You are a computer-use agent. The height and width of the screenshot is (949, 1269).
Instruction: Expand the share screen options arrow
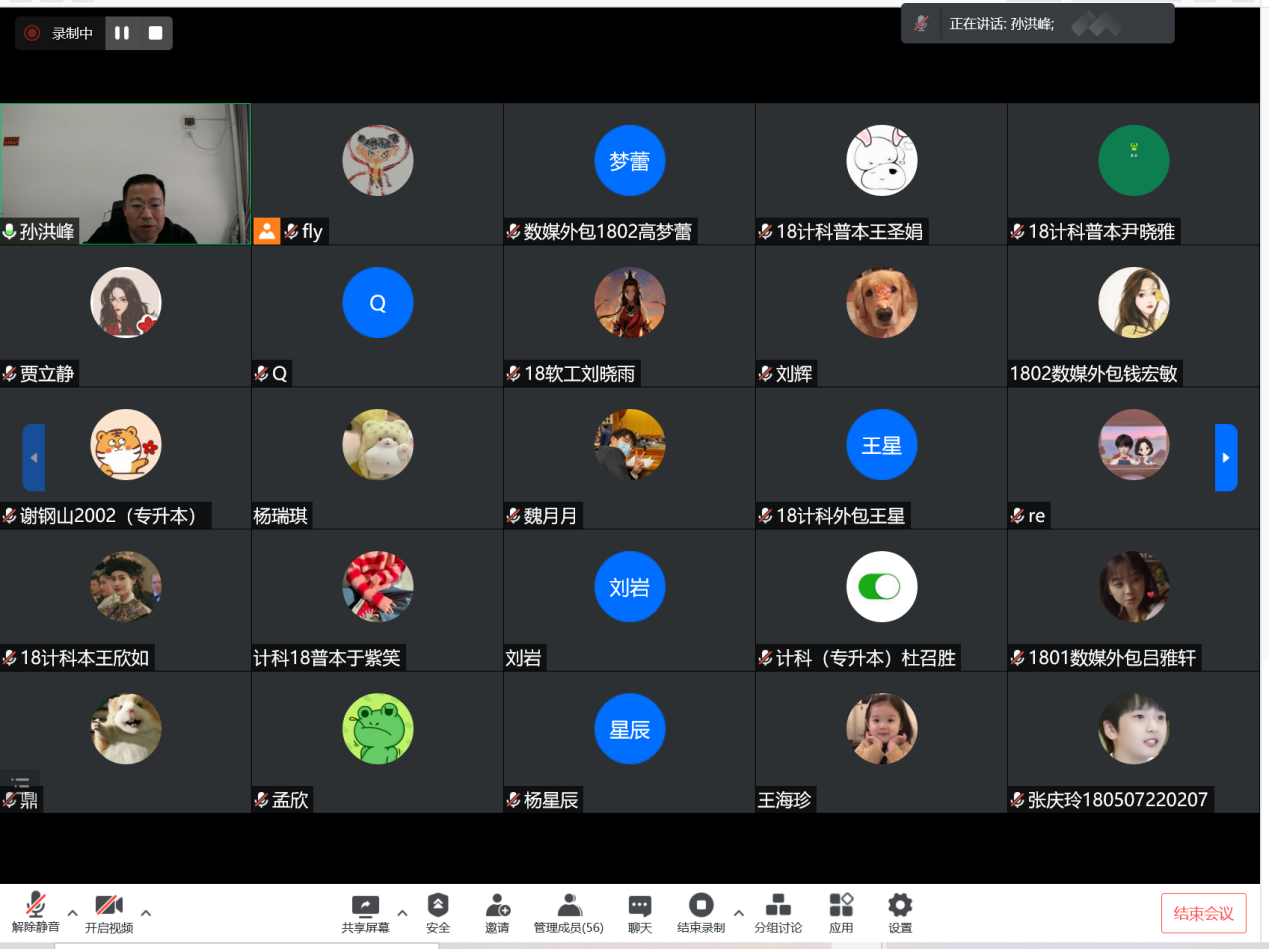click(x=402, y=912)
